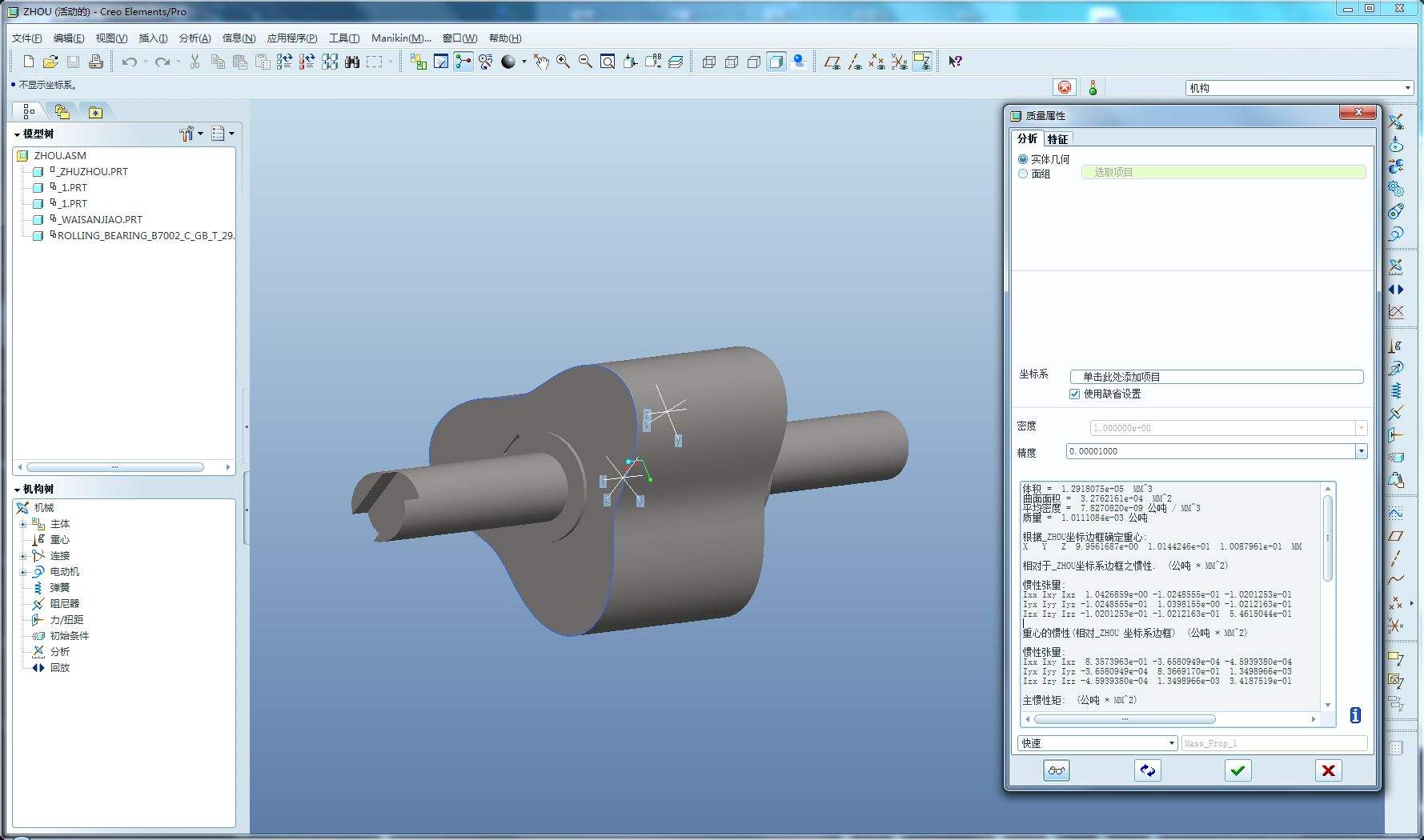
Task: Open the 精度 dropdown arrow
Action: click(x=1360, y=451)
